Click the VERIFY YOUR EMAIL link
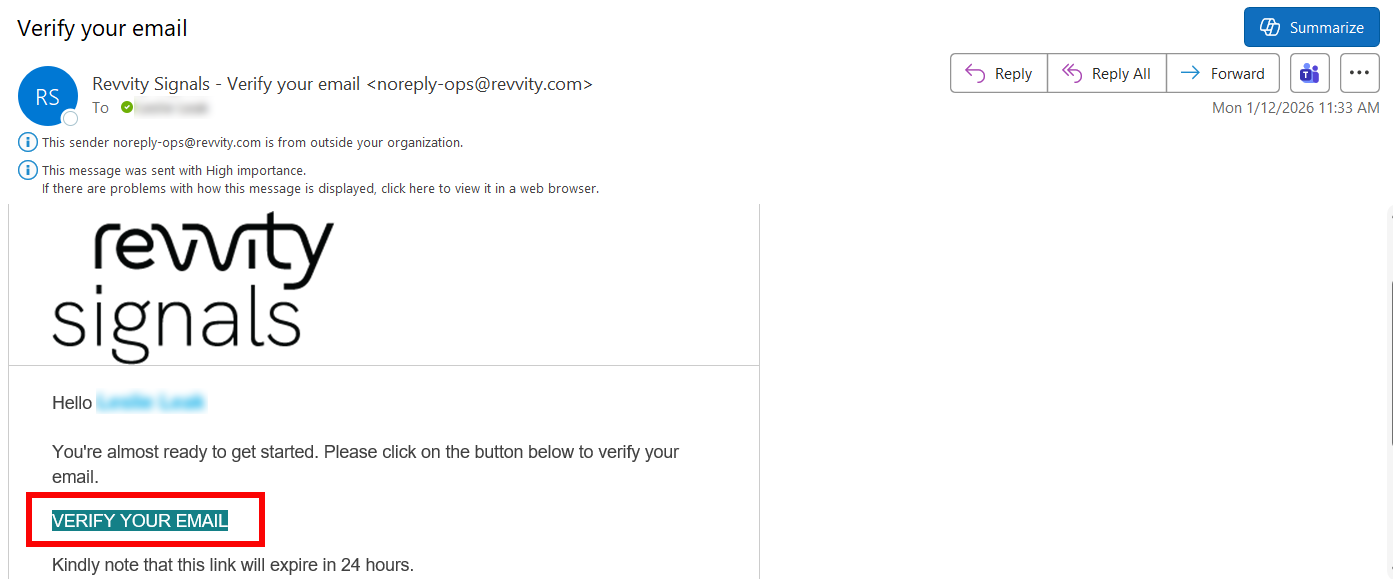1393x579 pixels. [x=140, y=520]
